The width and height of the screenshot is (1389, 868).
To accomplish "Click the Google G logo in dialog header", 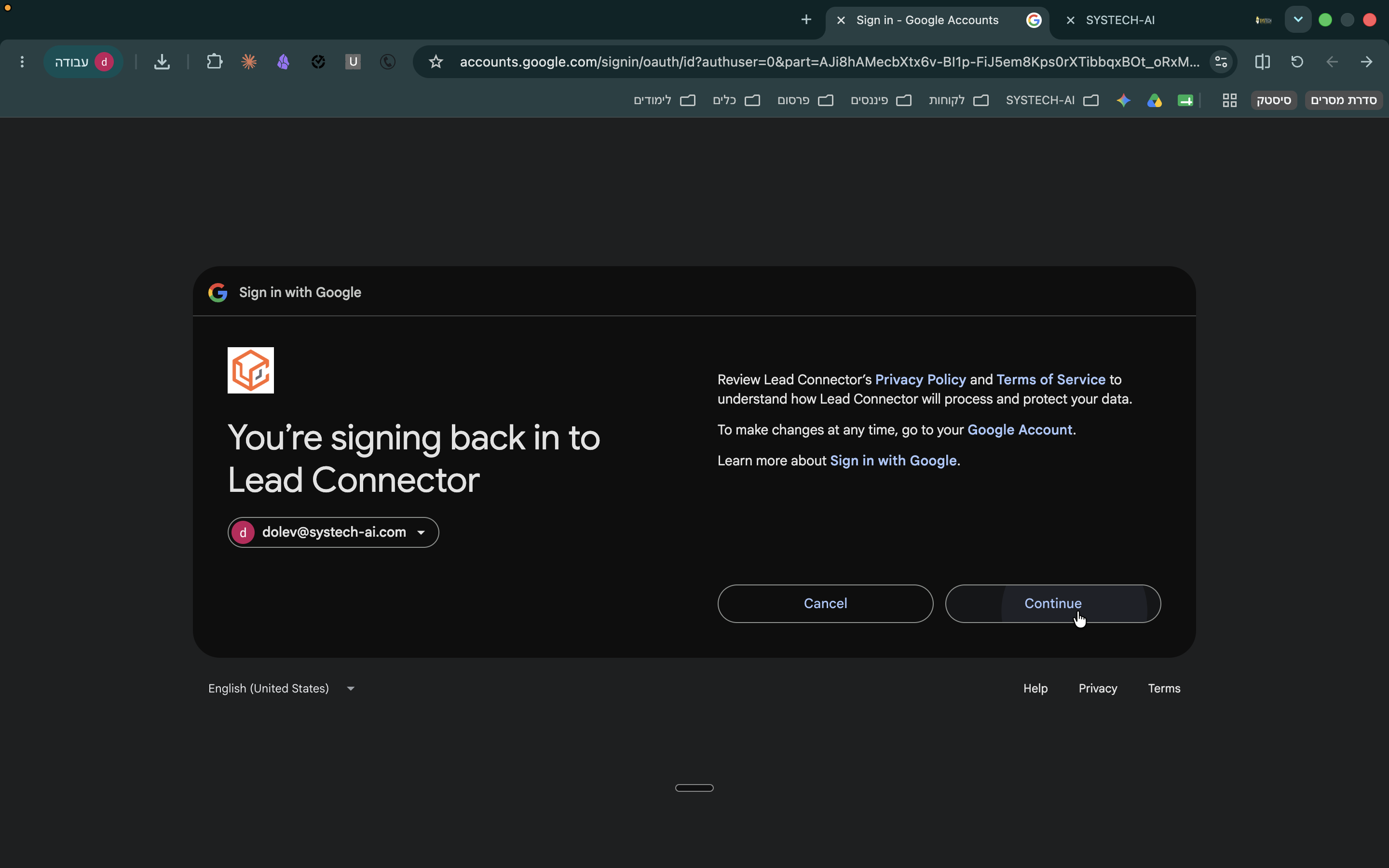I will coord(218,293).
